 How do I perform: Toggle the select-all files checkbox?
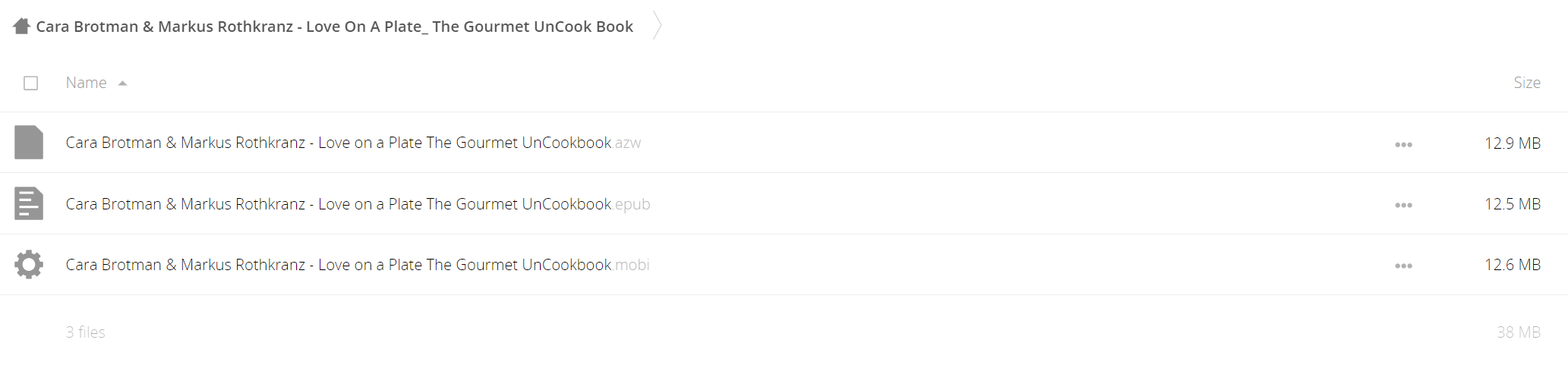[30, 83]
